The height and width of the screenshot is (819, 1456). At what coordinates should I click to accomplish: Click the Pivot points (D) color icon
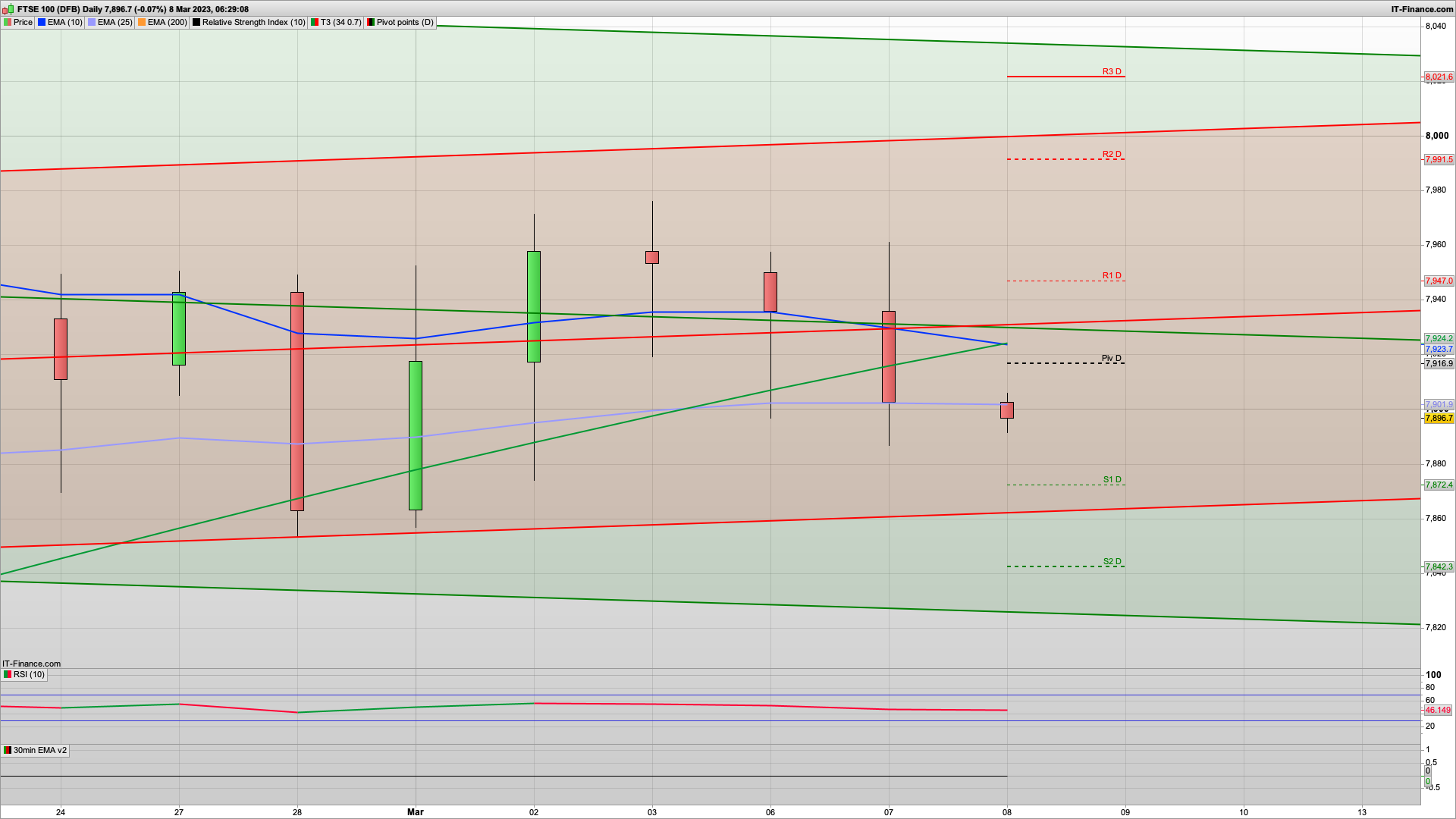point(371,22)
